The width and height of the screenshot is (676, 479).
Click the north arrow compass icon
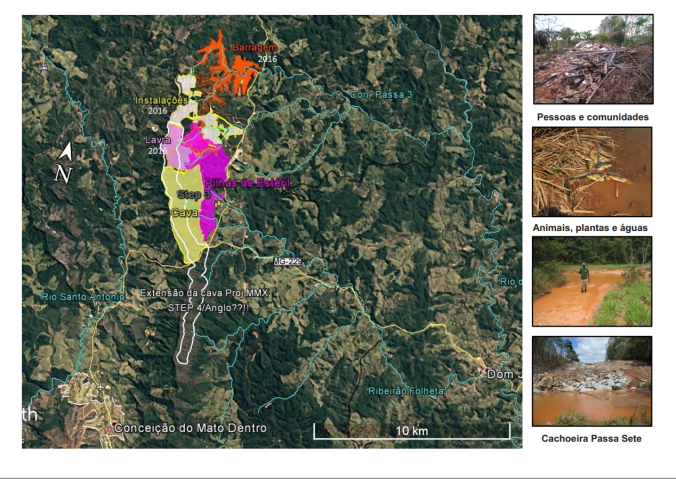coord(65,162)
